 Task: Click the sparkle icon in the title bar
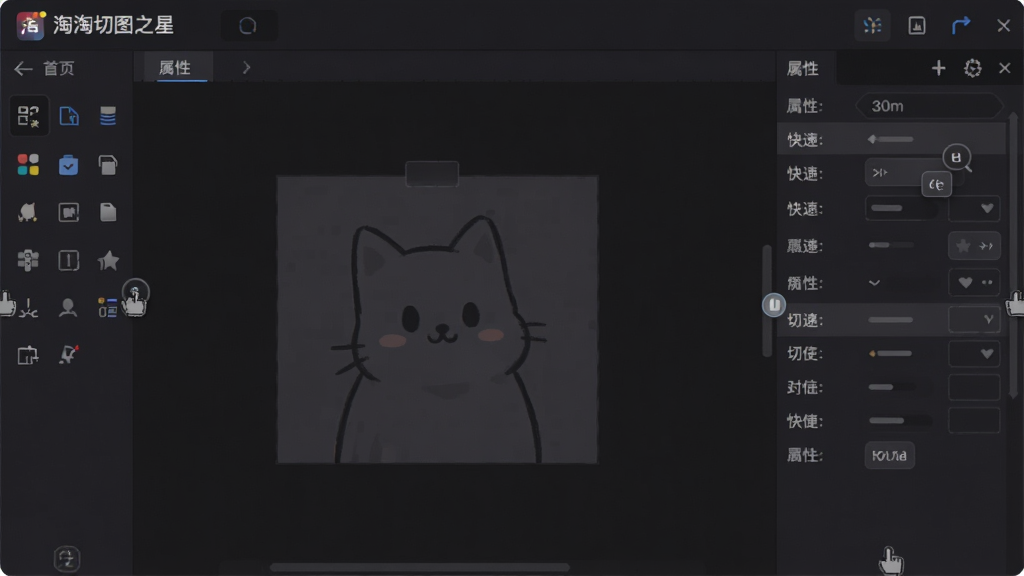point(872,25)
